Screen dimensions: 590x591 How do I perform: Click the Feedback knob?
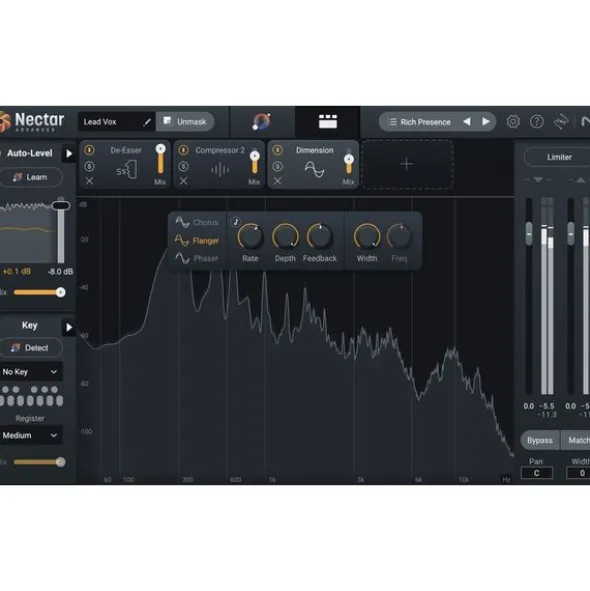point(319,237)
